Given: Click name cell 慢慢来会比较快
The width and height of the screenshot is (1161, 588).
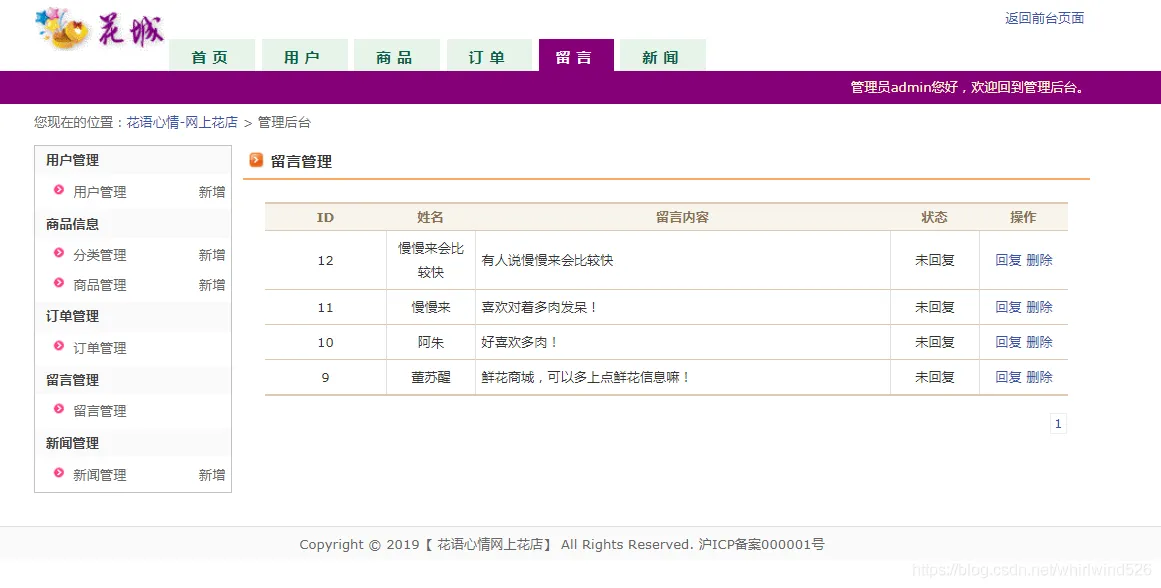Looking at the screenshot, I should pos(431,260).
